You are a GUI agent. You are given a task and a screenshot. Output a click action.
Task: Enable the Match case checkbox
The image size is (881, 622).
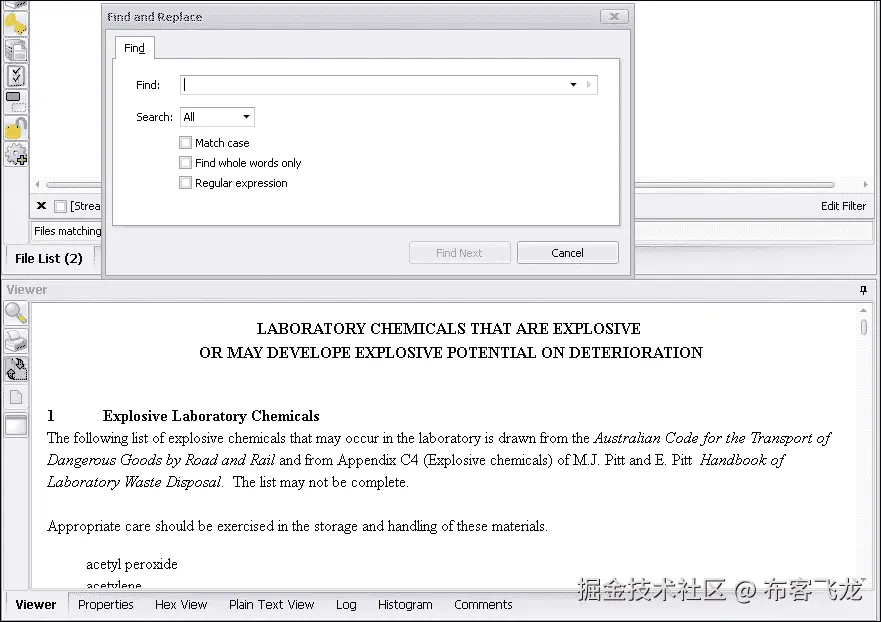pos(185,143)
